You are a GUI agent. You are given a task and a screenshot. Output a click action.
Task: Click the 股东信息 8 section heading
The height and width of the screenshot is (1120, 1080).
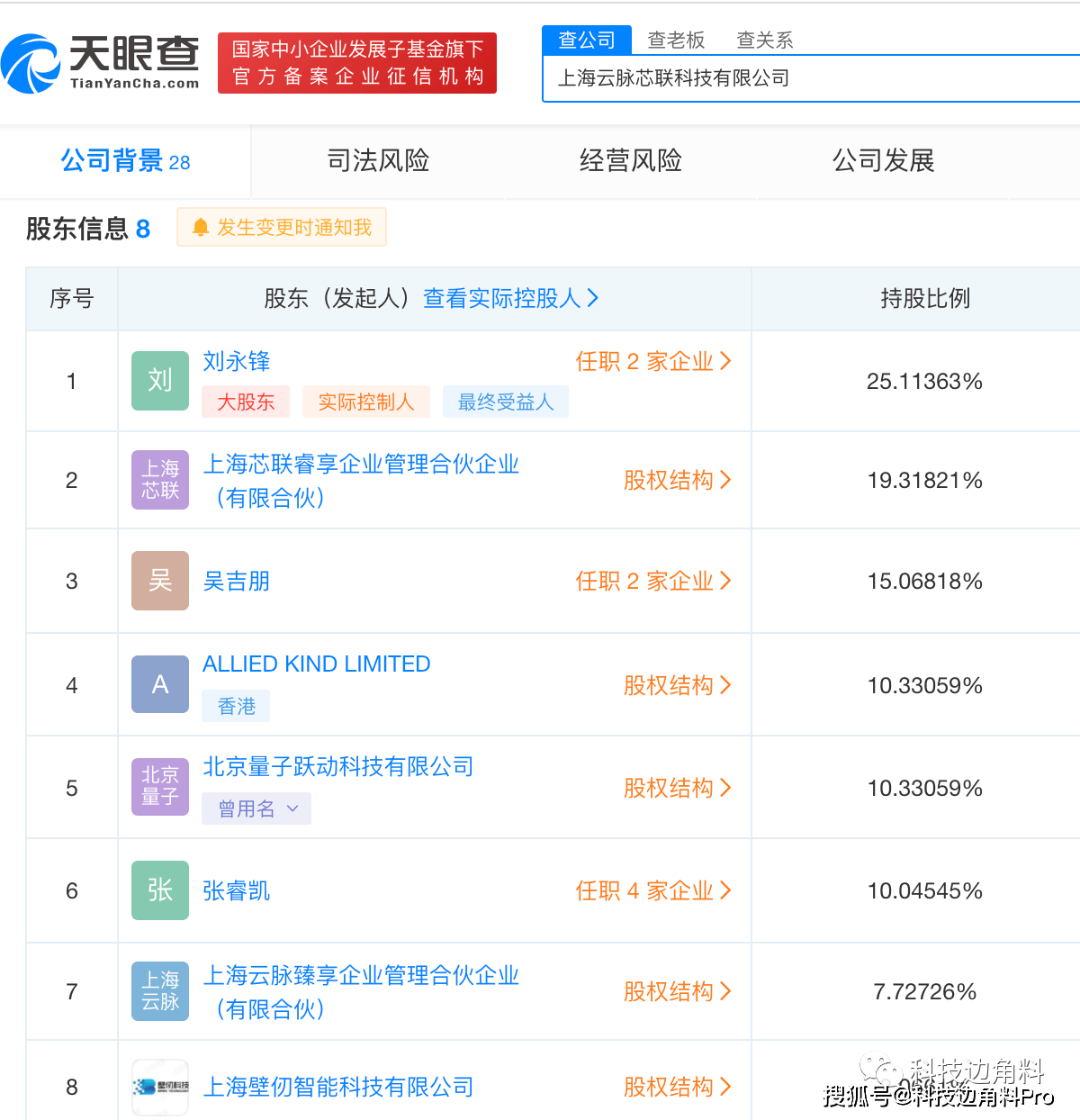pyautogui.click(x=87, y=229)
